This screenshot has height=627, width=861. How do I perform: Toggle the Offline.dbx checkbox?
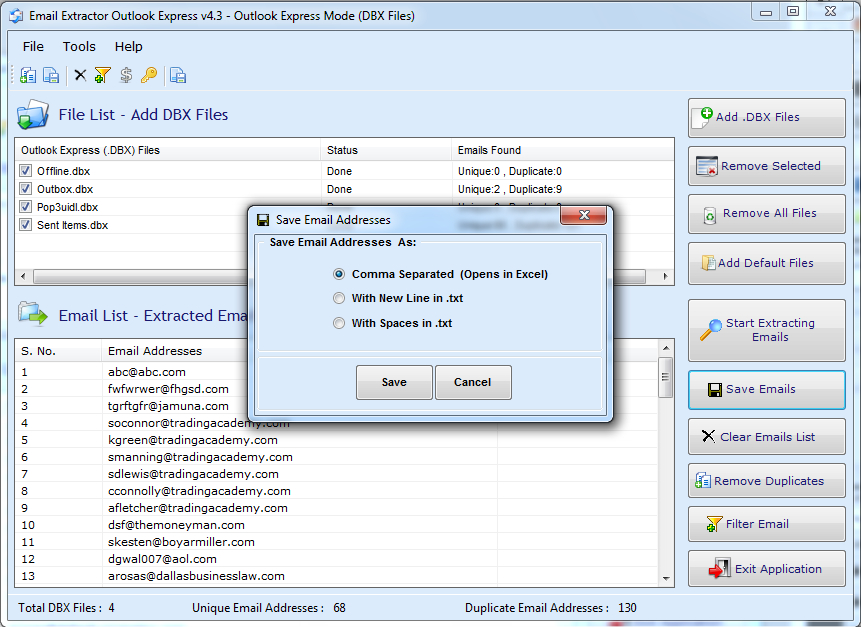[x=25, y=171]
